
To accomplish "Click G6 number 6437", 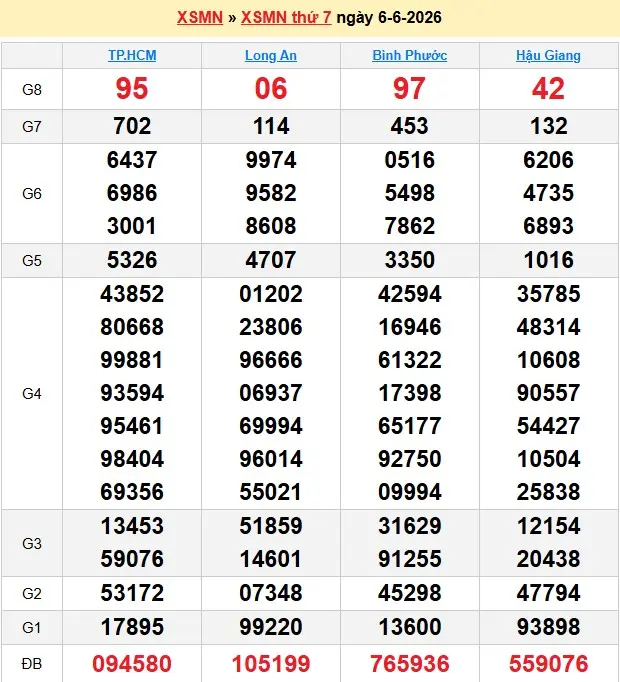I will (x=132, y=160).
